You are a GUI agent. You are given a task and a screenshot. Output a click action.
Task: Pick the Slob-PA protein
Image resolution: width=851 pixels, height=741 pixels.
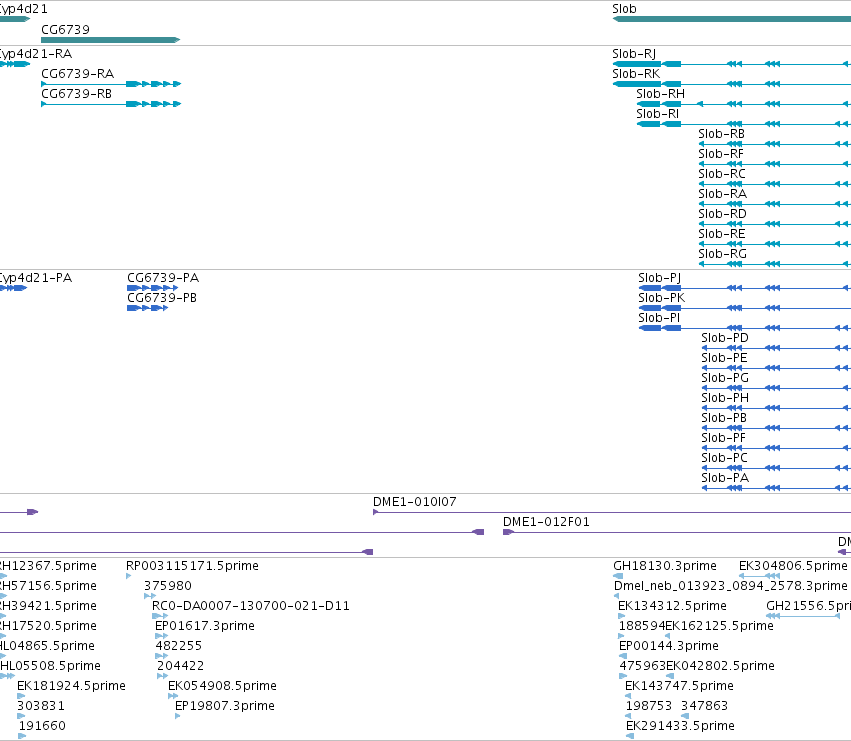click(x=776, y=488)
